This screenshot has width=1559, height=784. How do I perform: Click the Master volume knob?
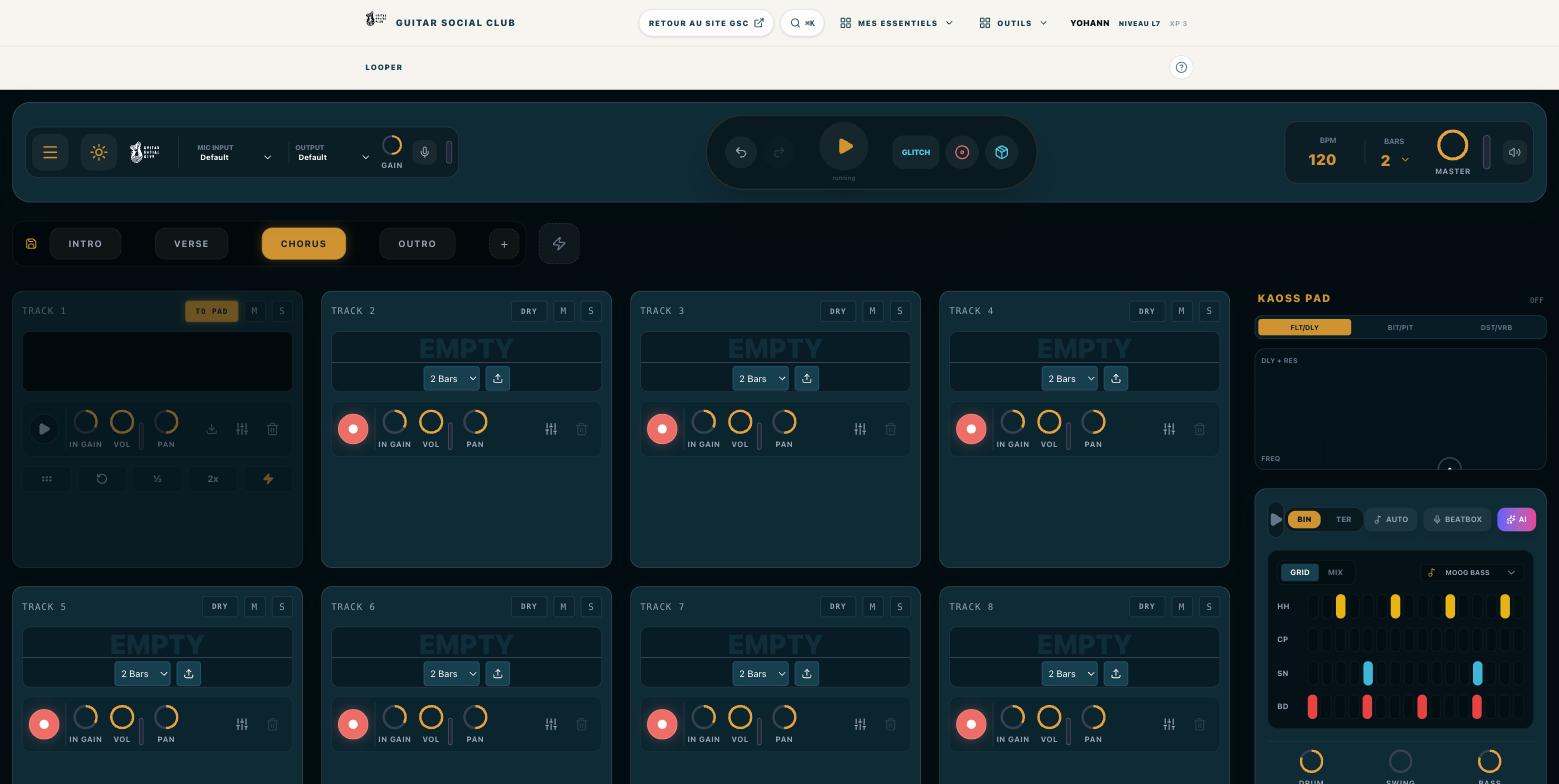1452,146
